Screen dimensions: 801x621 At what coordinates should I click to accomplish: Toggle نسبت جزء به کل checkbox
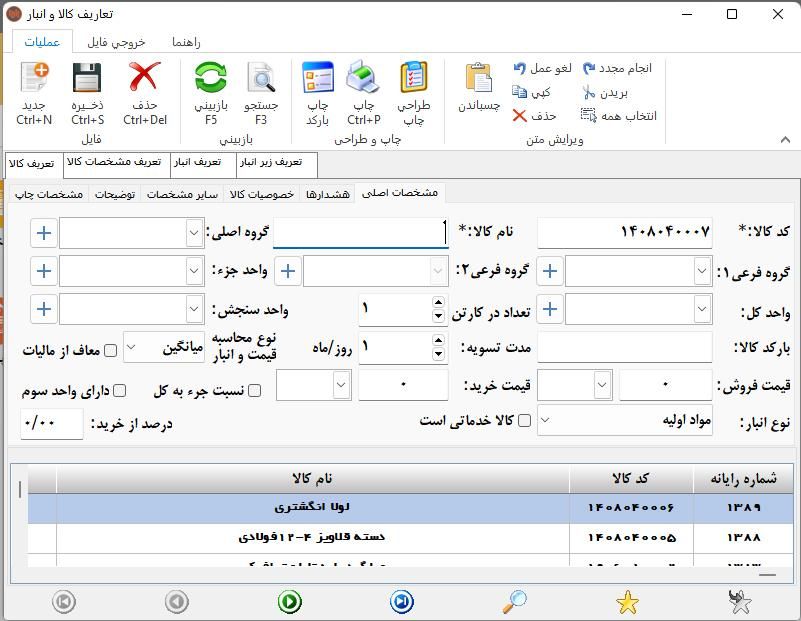pos(254,391)
